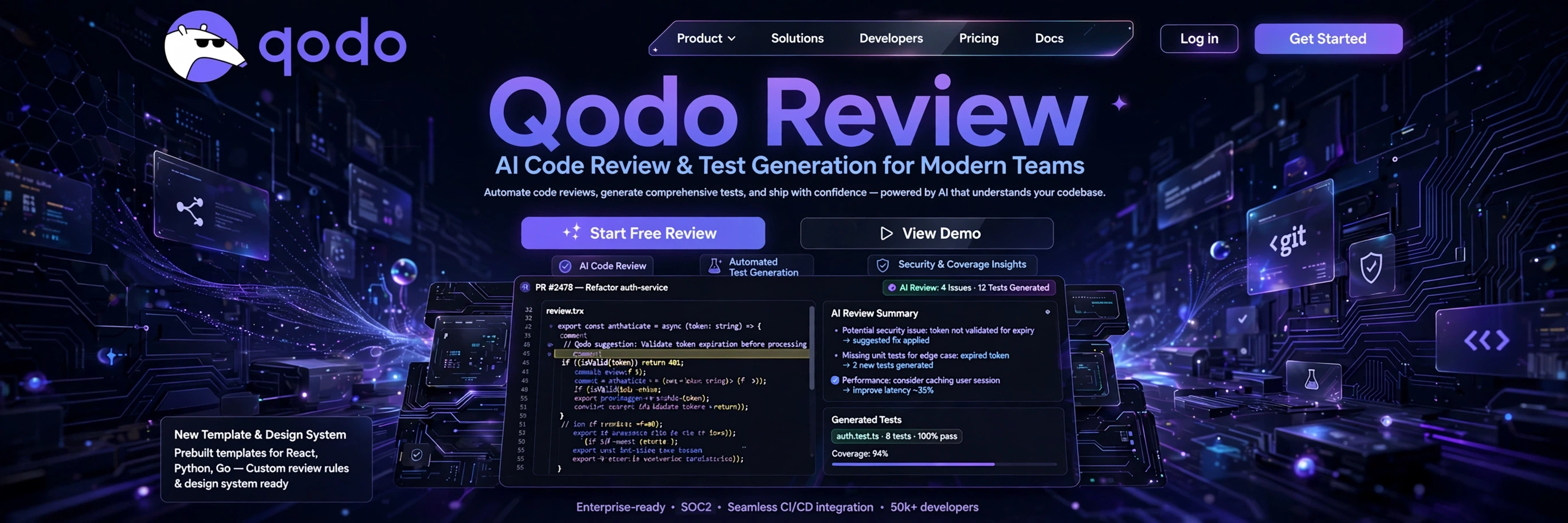Click the circled check icon left of code panel

[417, 455]
